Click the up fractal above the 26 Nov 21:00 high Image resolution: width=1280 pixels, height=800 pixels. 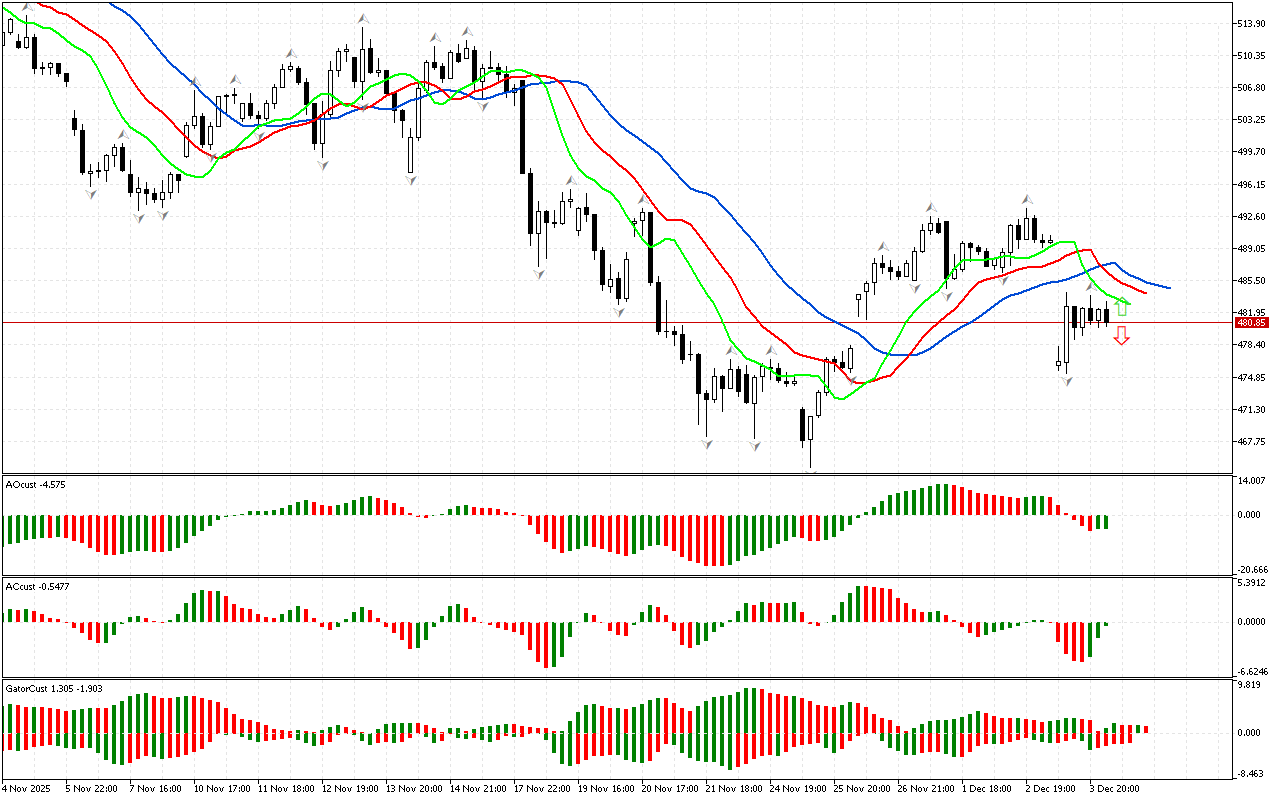[x=930, y=206]
